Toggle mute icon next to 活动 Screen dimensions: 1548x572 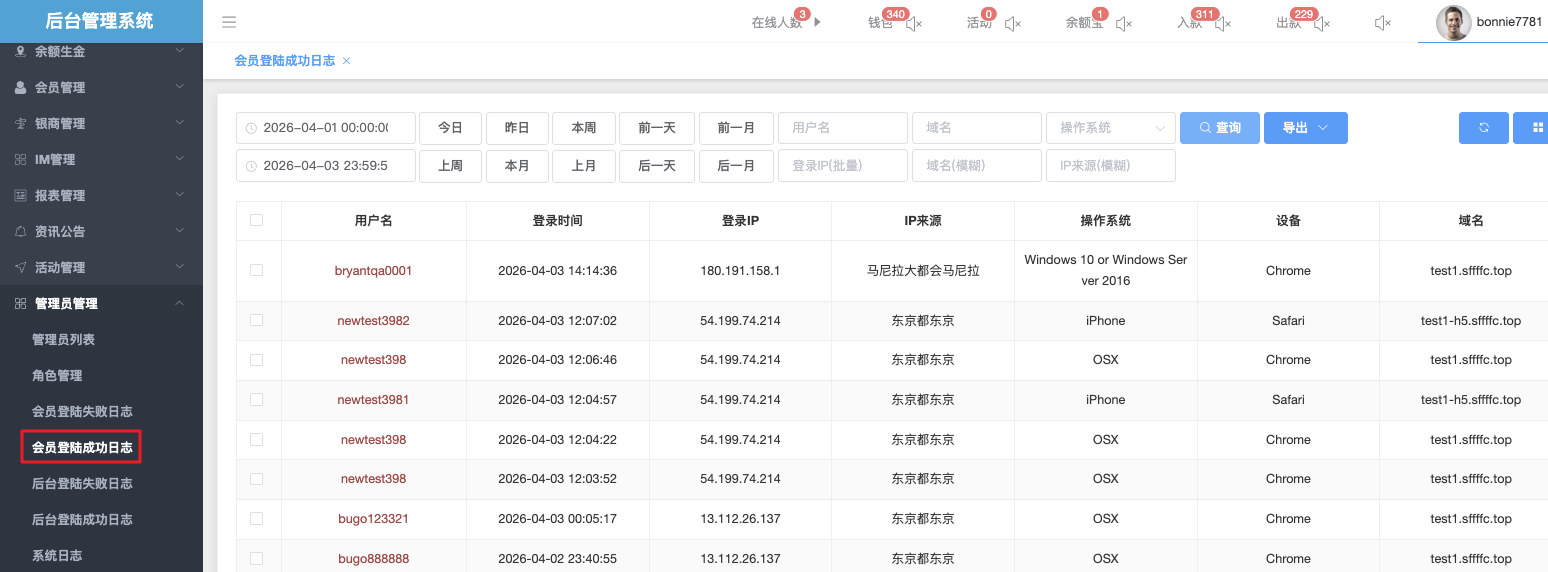tap(1013, 23)
